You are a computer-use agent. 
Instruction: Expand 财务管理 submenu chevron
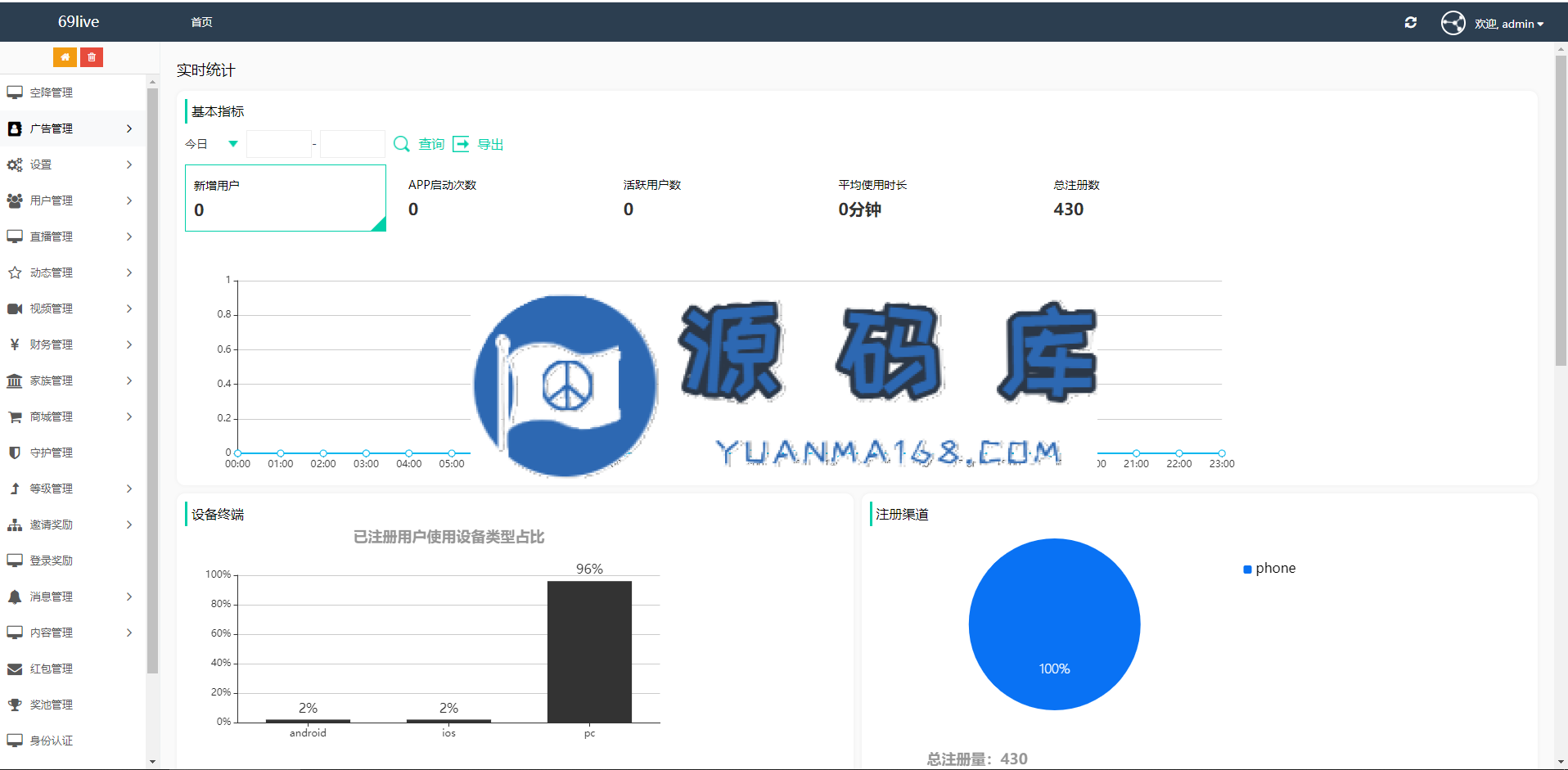tap(129, 344)
